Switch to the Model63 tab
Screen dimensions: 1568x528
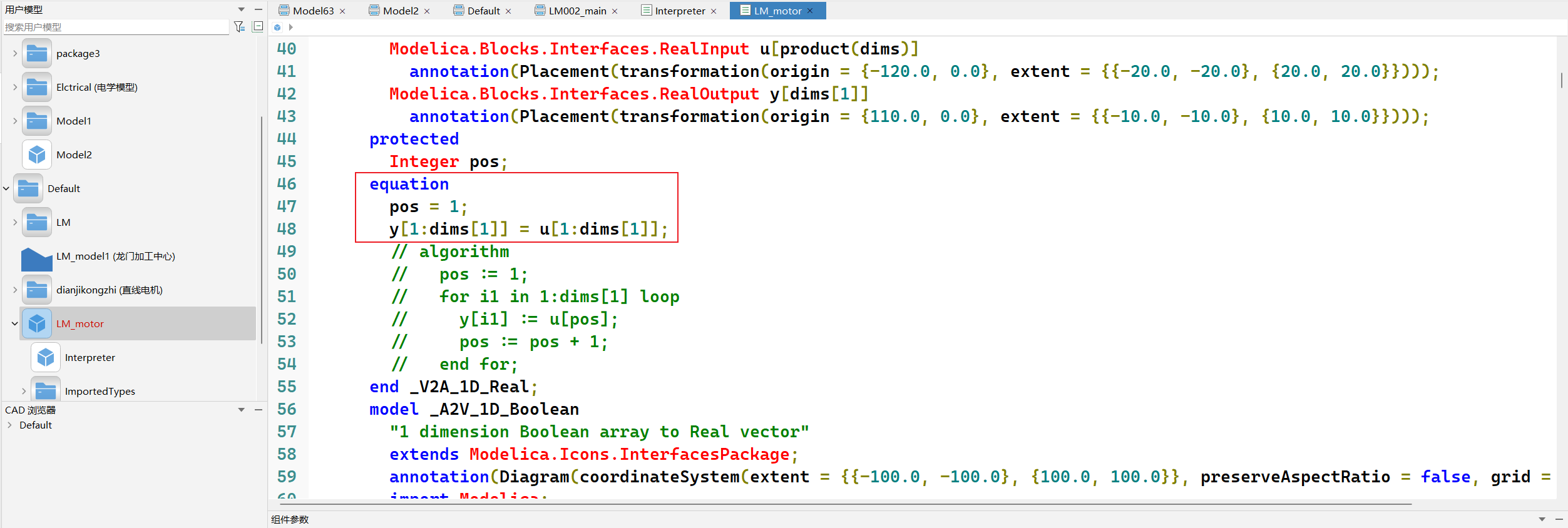click(312, 11)
